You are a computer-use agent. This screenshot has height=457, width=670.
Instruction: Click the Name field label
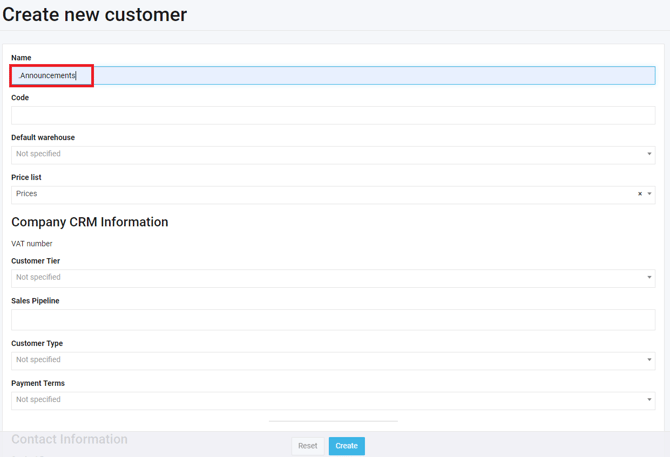(21, 58)
